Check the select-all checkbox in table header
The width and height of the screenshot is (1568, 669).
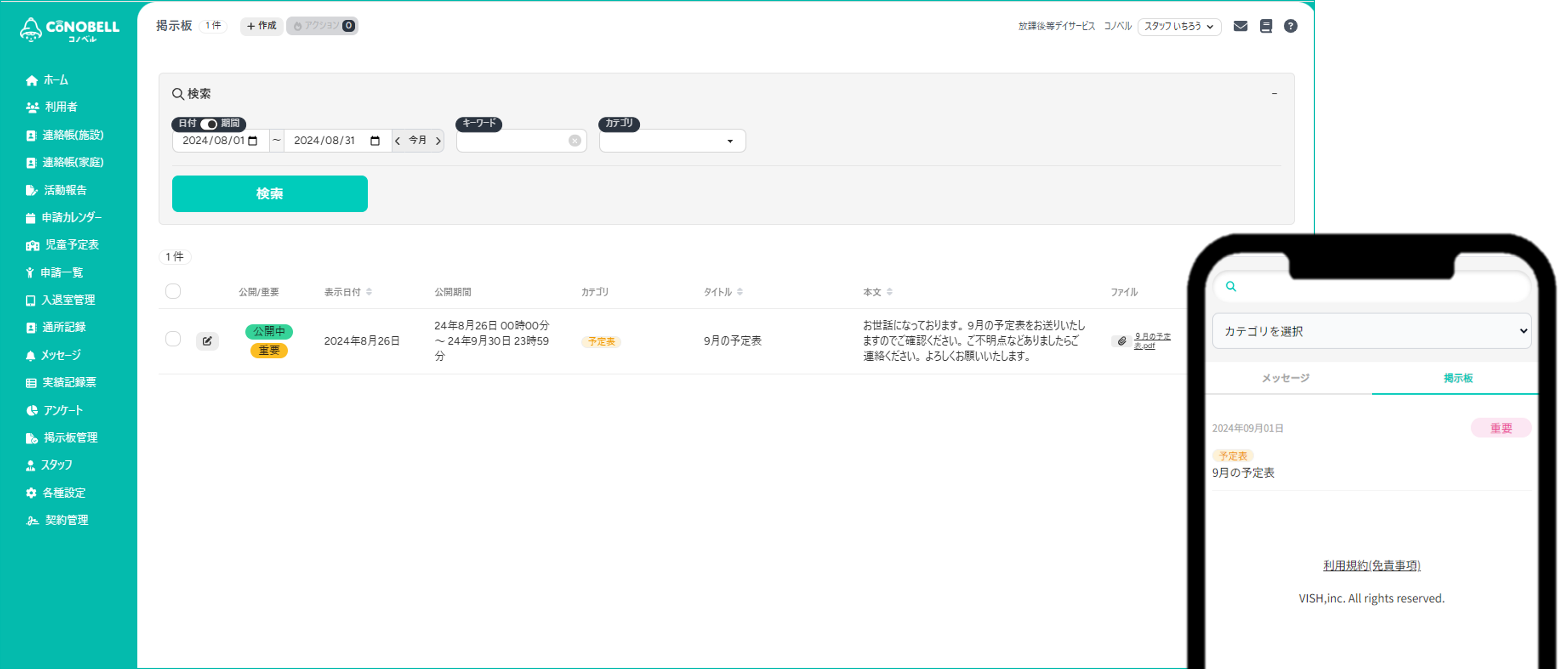click(x=173, y=291)
